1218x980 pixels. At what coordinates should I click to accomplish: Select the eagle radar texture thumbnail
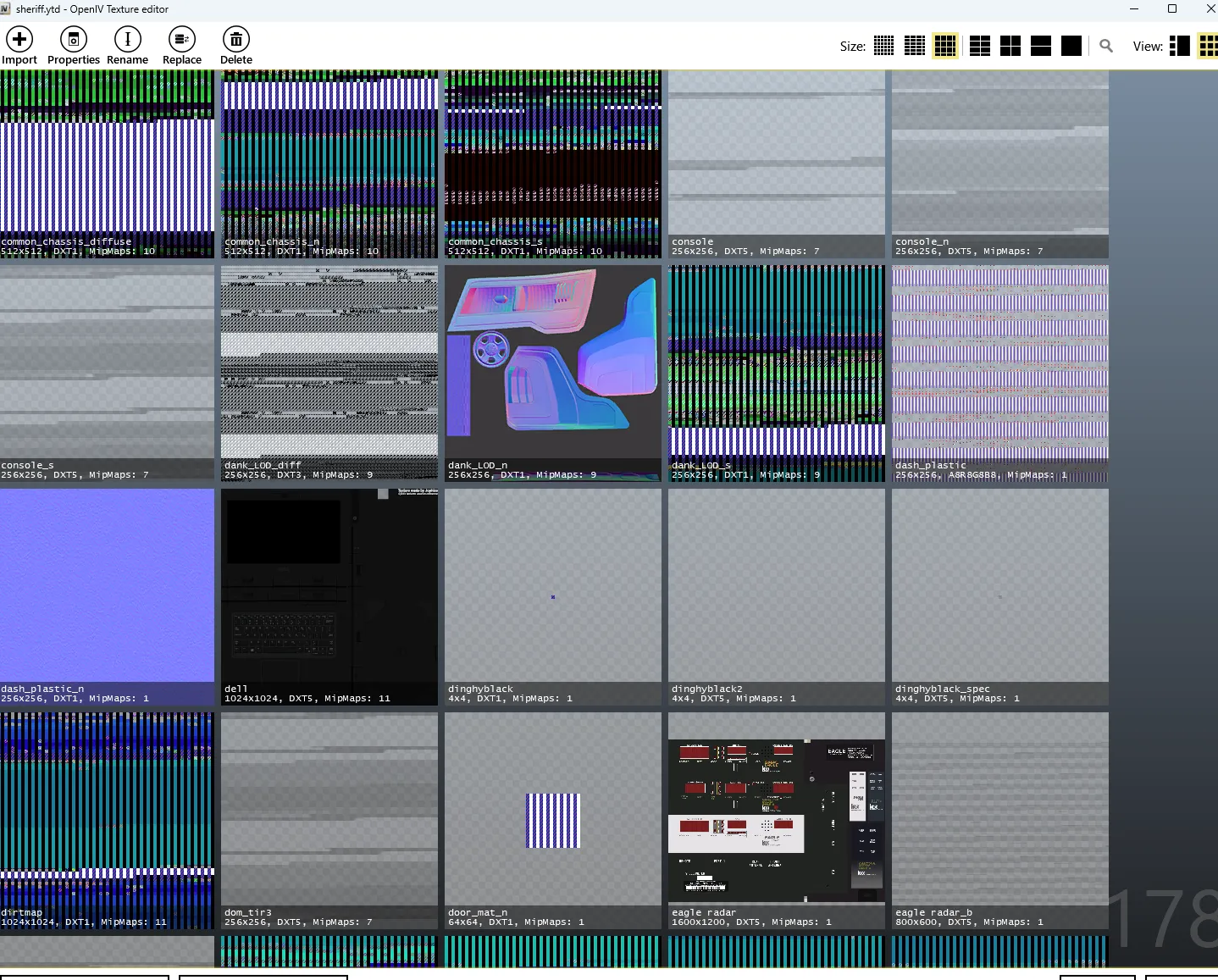(777, 820)
